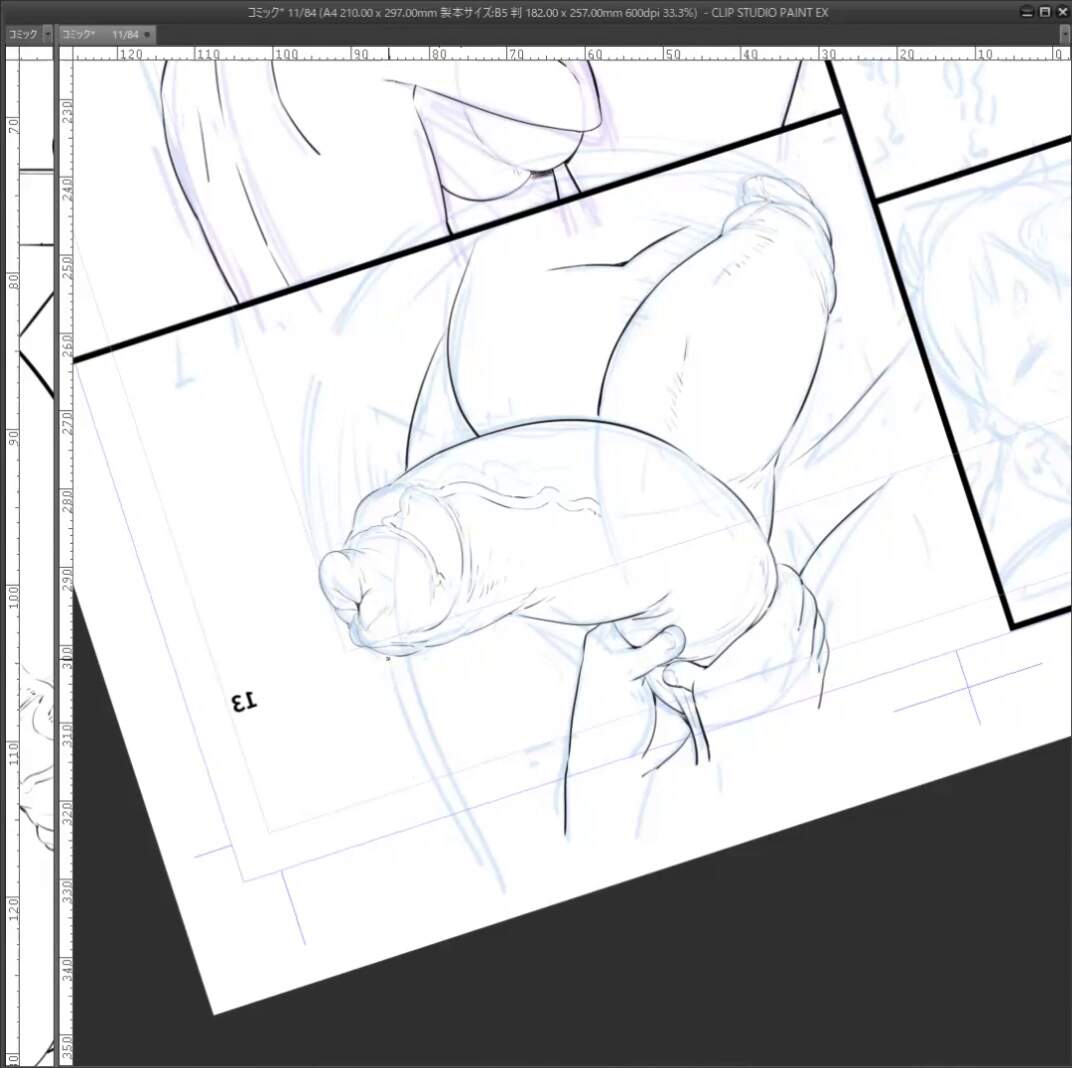Click the mirrored page number 13
Screen dimensions: 1072x1068
click(x=243, y=702)
